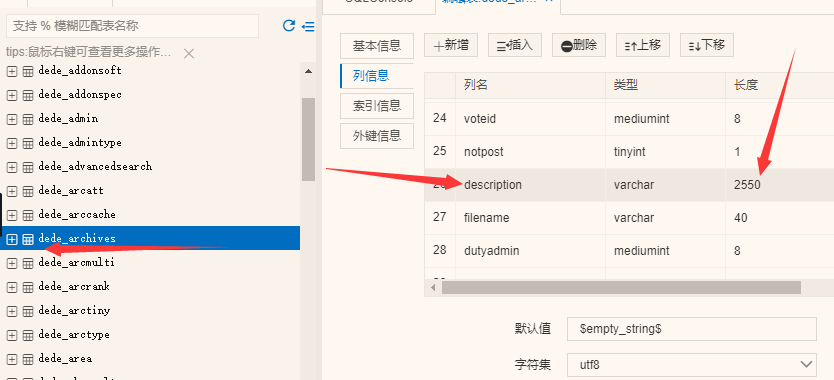The width and height of the screenshot is (834, 380).
Task: Click table icon of dede_arcmulti
Action: [x=28, y=263]
